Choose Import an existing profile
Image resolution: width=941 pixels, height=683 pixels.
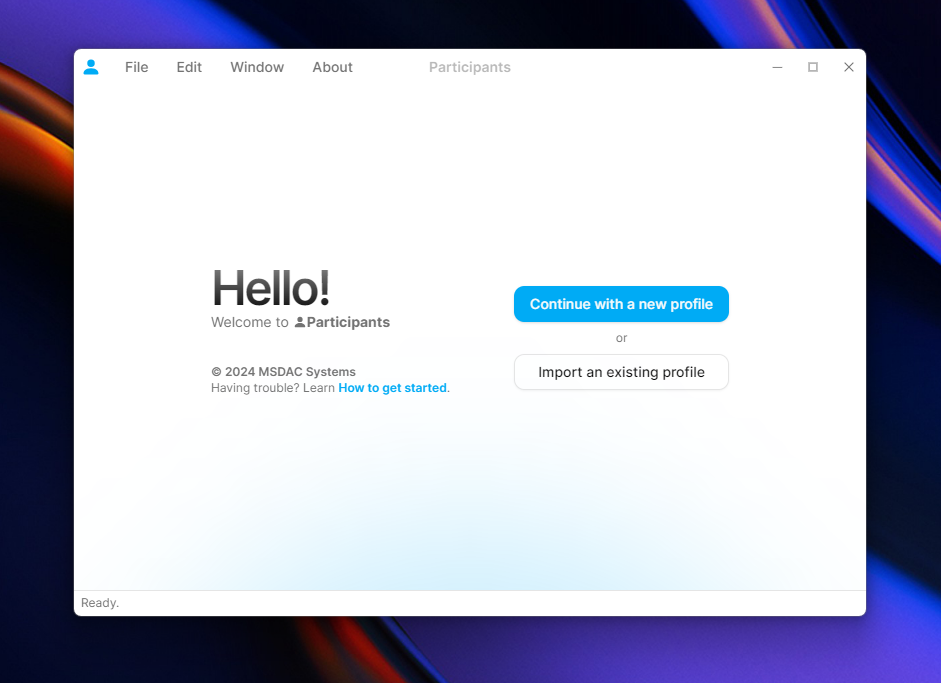pyautogui.click(x=621, y=372)
